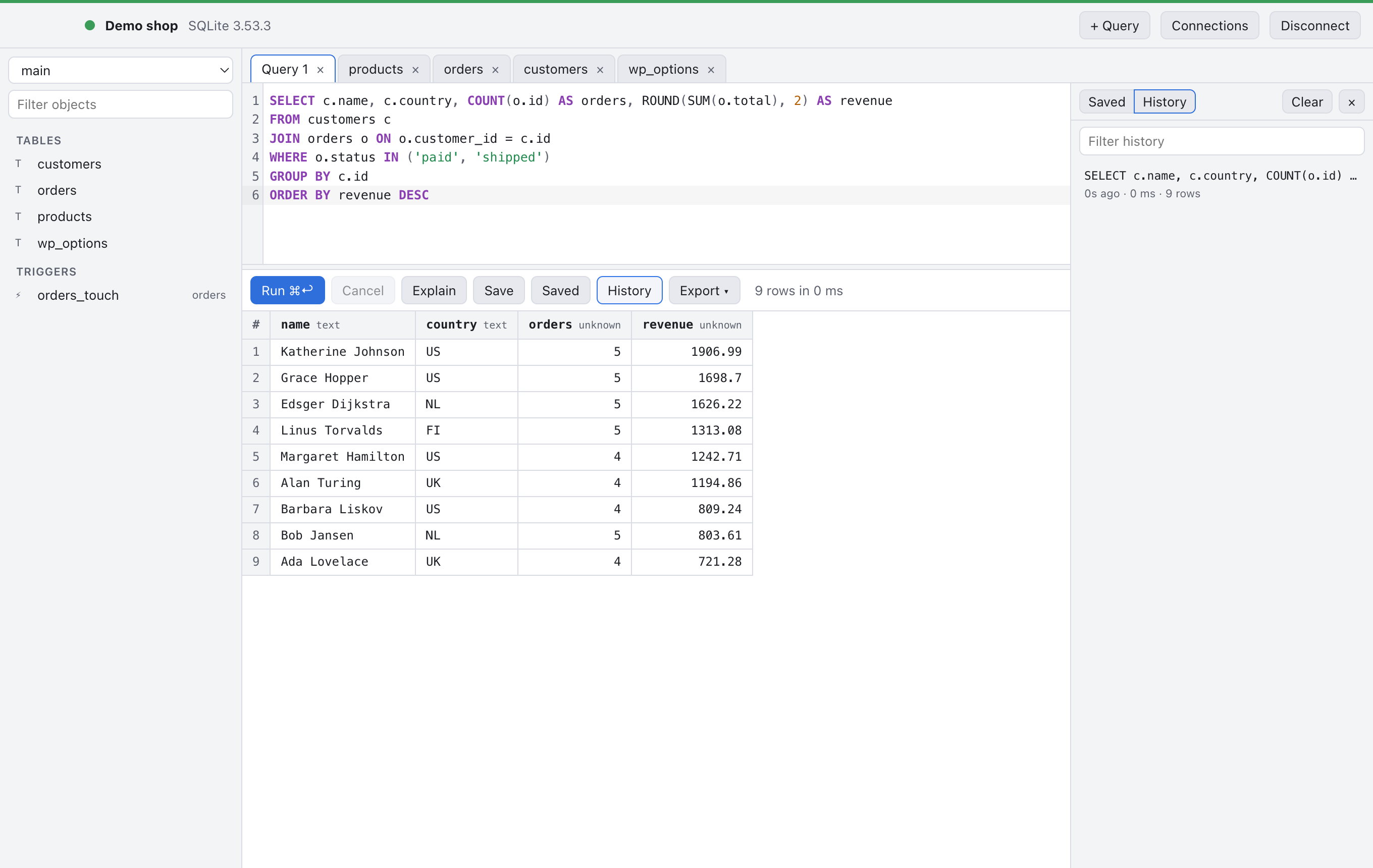
Task: Switch to the Saved panel tab
Action: [x=1106, y=102]
